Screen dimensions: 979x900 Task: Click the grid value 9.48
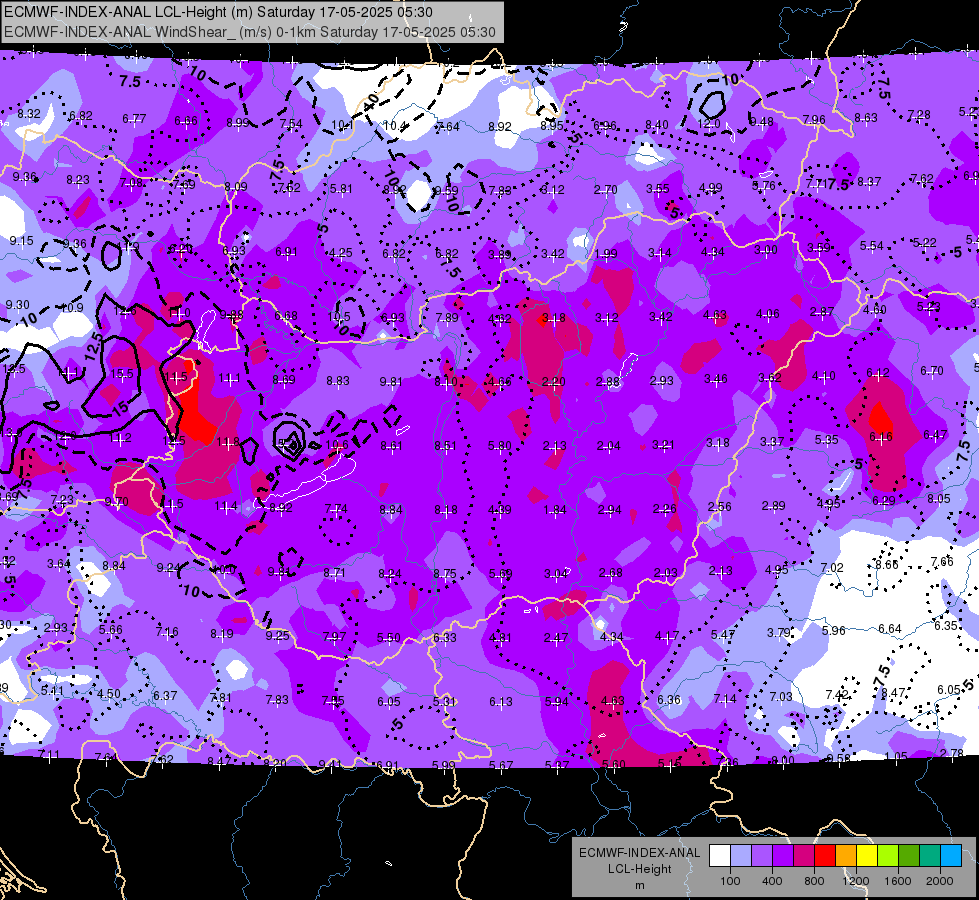pyautogui.click(x=761, y=122)
